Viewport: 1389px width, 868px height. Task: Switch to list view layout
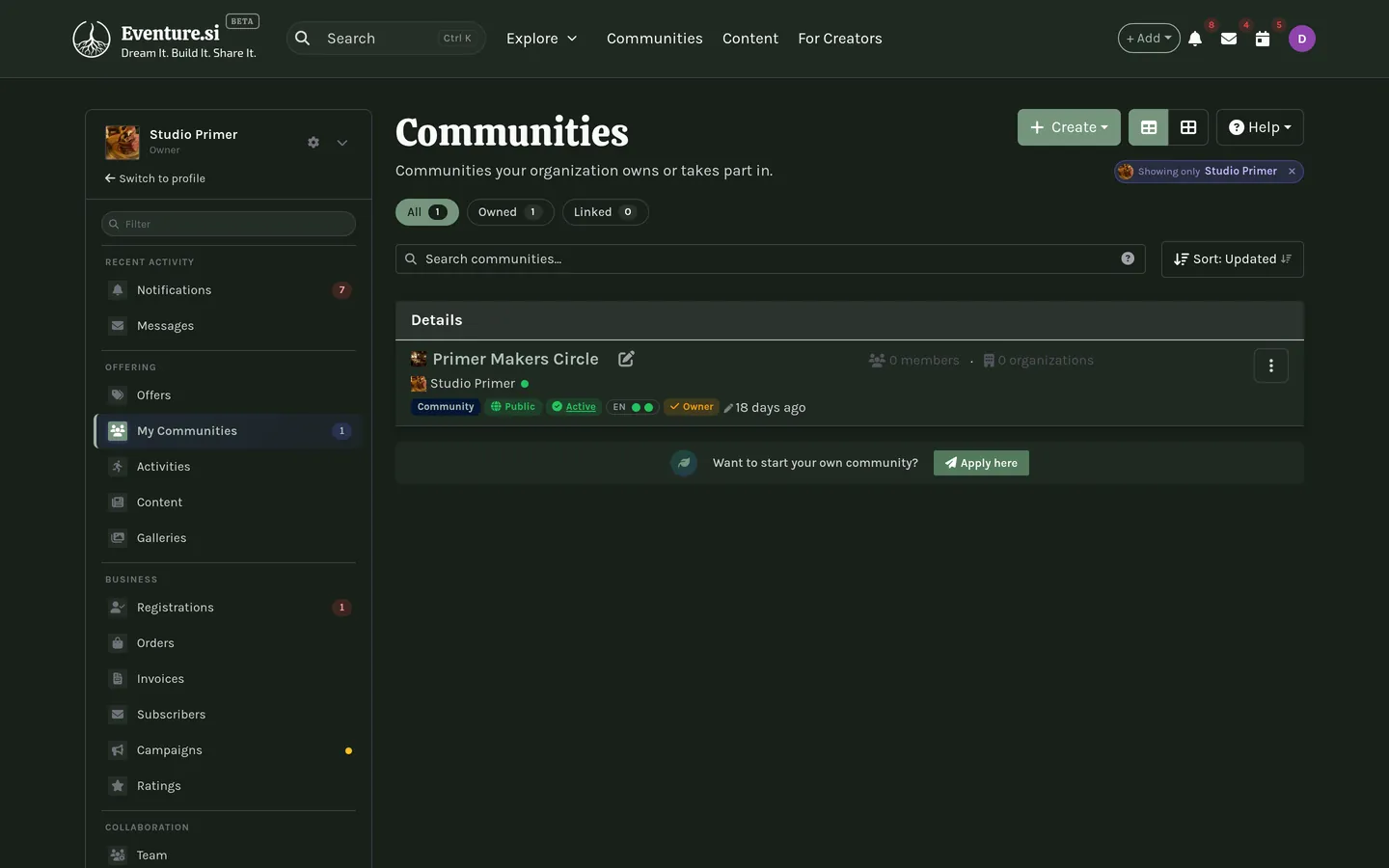[1149, 127]
